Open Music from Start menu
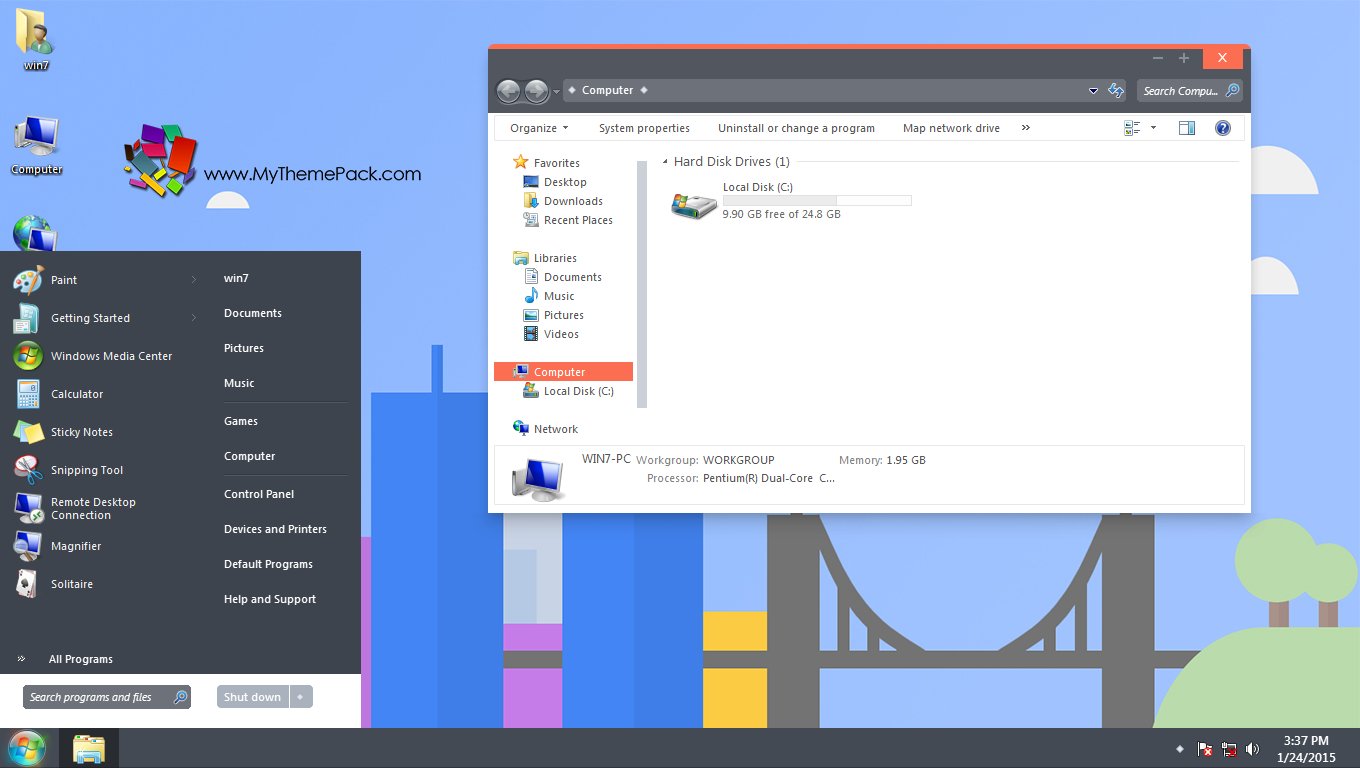Viewport: 1360px width, 768px height. (x=239, y=383)
